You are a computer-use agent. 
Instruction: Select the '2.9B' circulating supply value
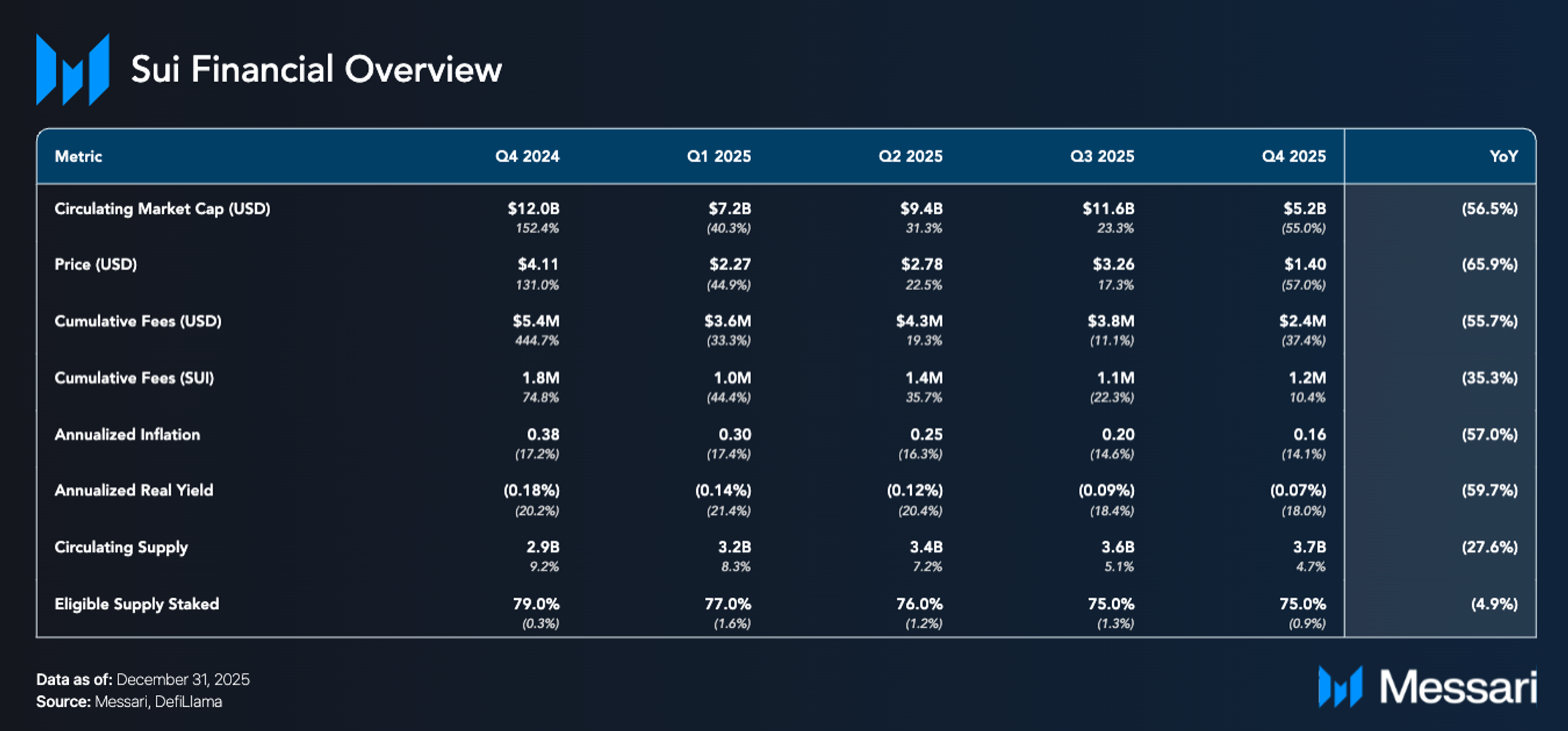pos(543,547)
